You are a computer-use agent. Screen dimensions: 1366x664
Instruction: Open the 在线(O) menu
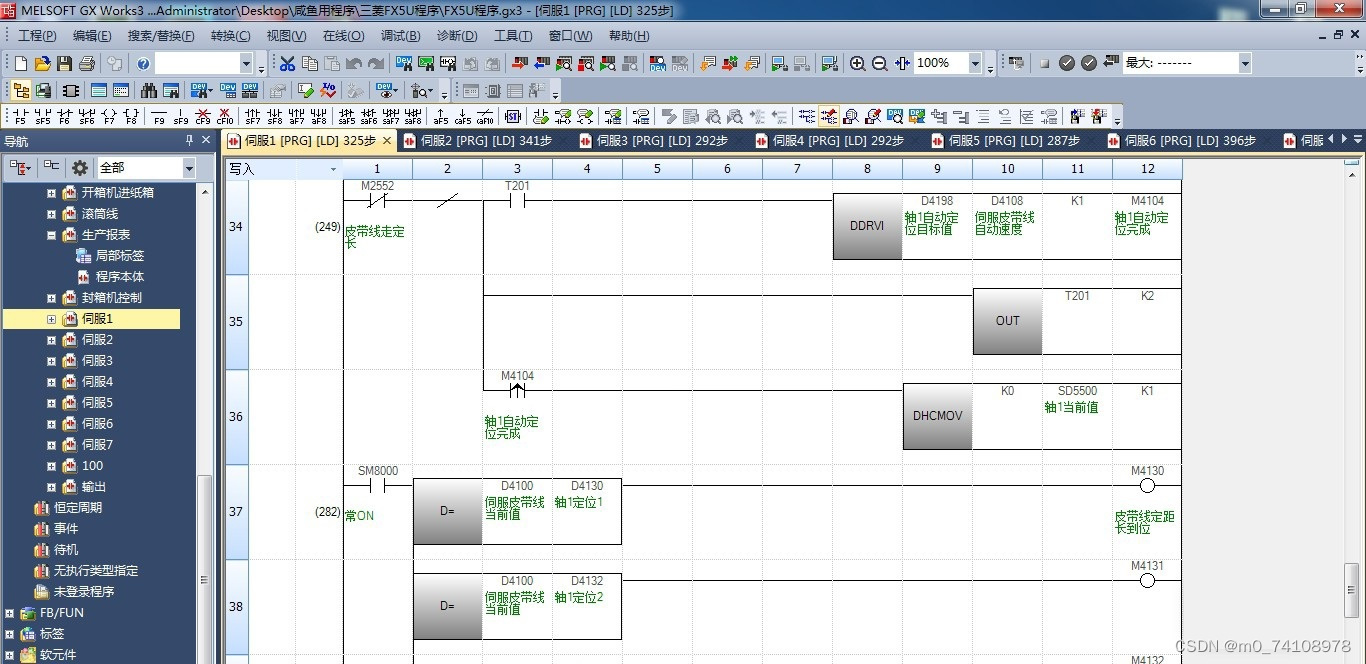[343, 36]
